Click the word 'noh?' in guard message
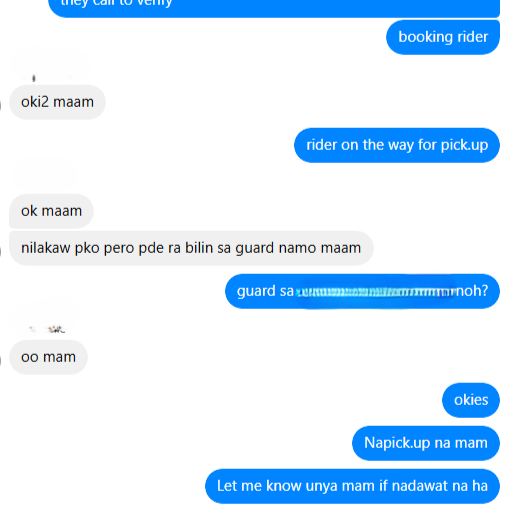The image size is (507, 507). (x=472, y=291)
